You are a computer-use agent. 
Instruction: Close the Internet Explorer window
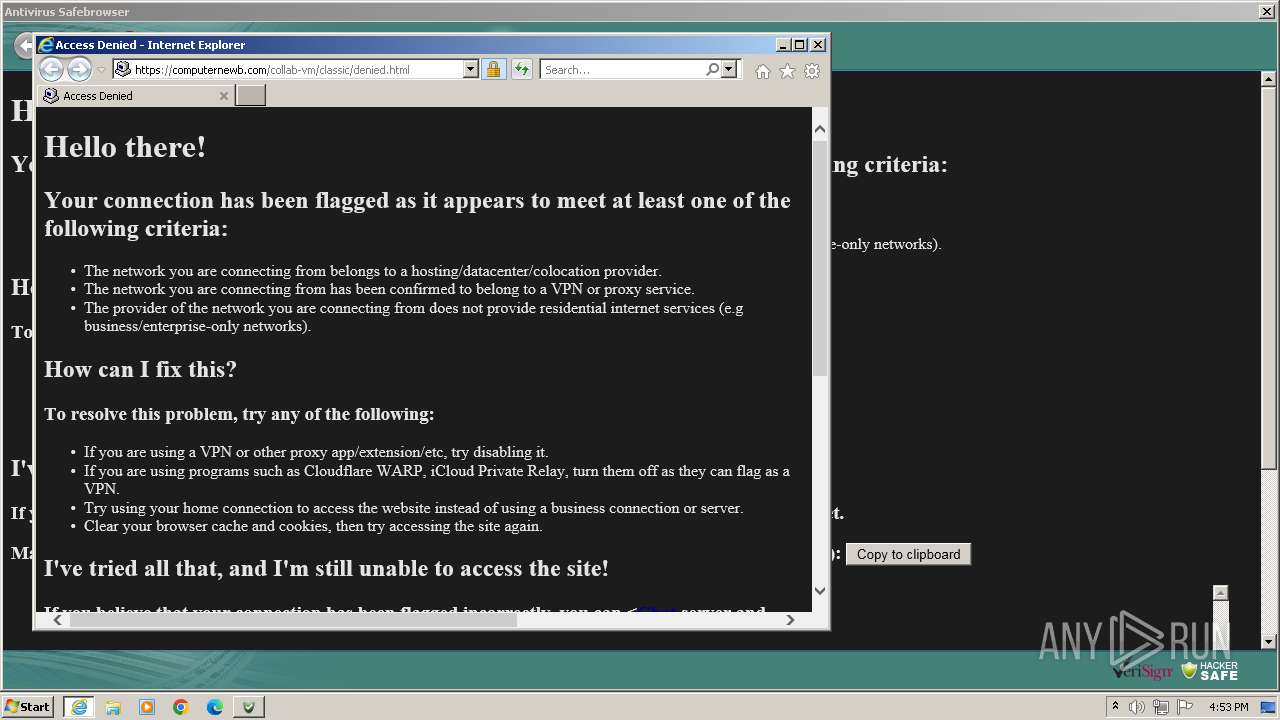pos(818,45)
